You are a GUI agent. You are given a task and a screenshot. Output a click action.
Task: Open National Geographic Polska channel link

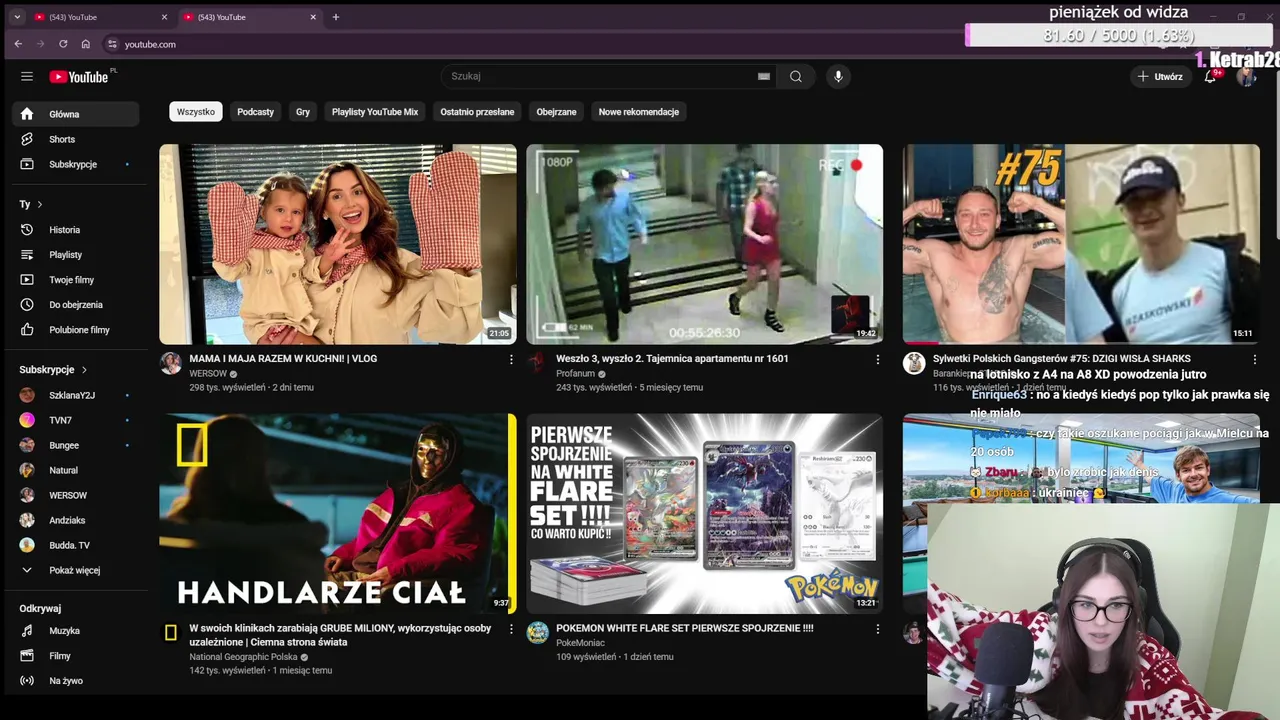[x=243, y=657]
